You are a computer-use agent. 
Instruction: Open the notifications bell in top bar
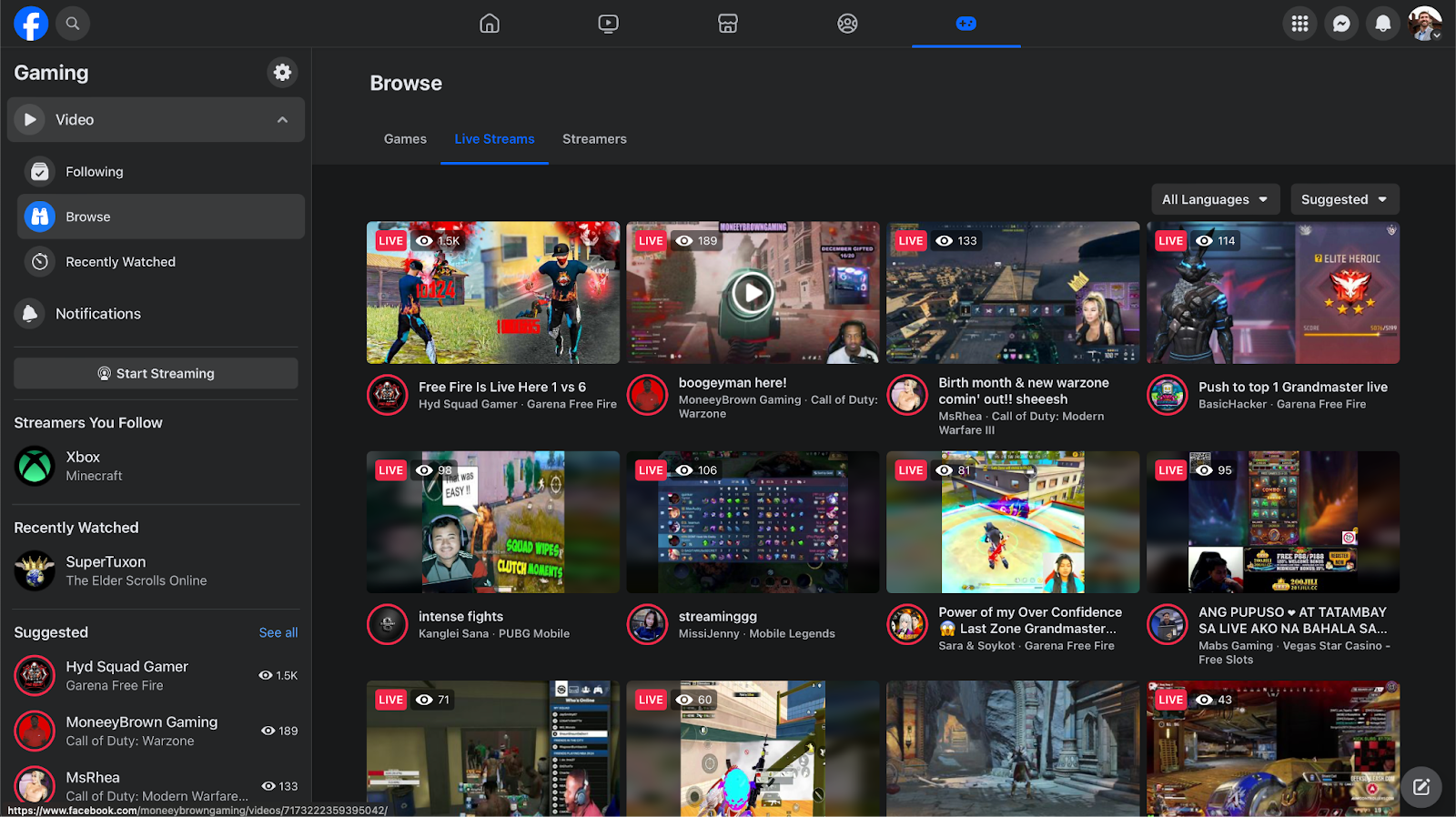coord(1383,24)
